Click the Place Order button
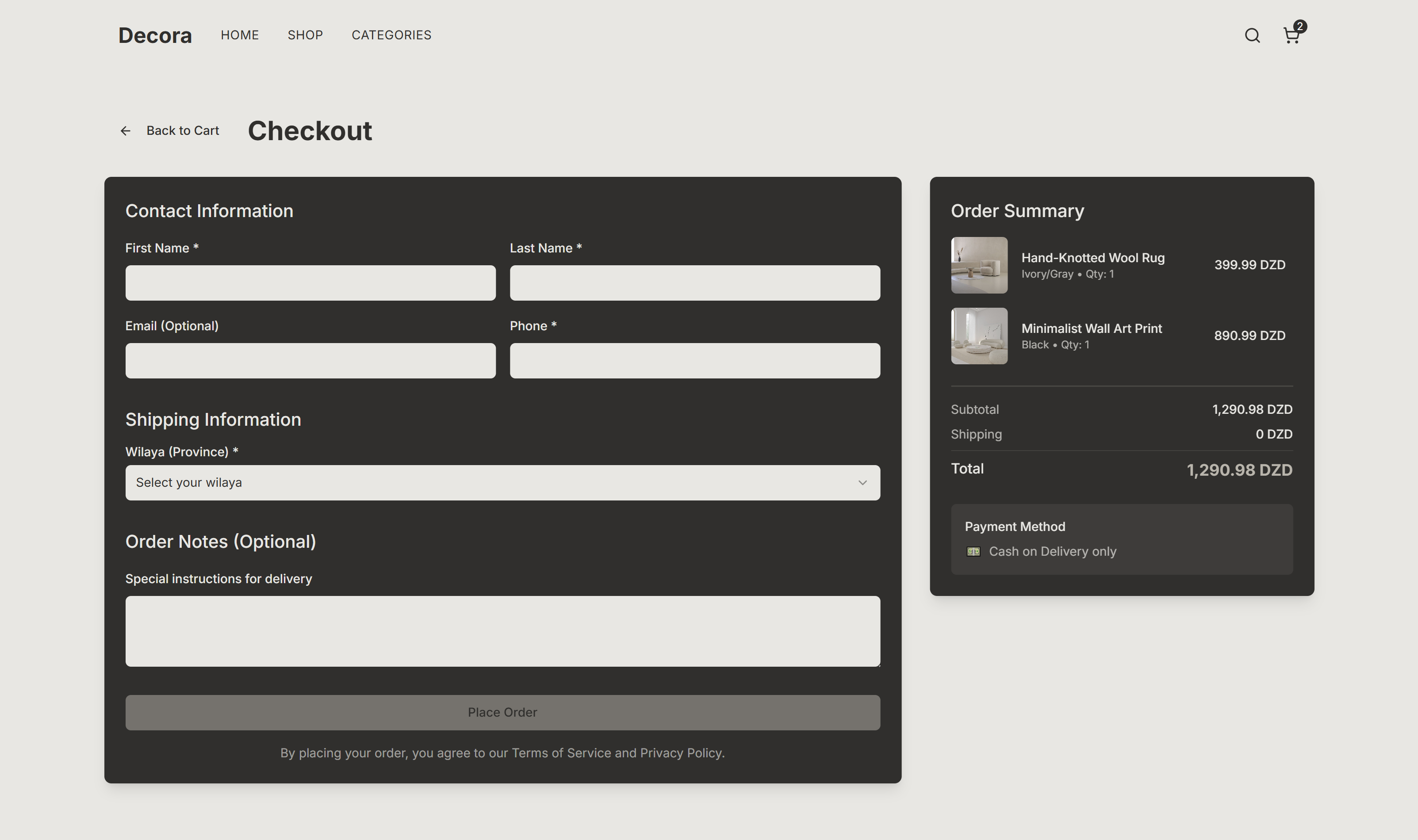1418x840 pixels. [502, 712]
